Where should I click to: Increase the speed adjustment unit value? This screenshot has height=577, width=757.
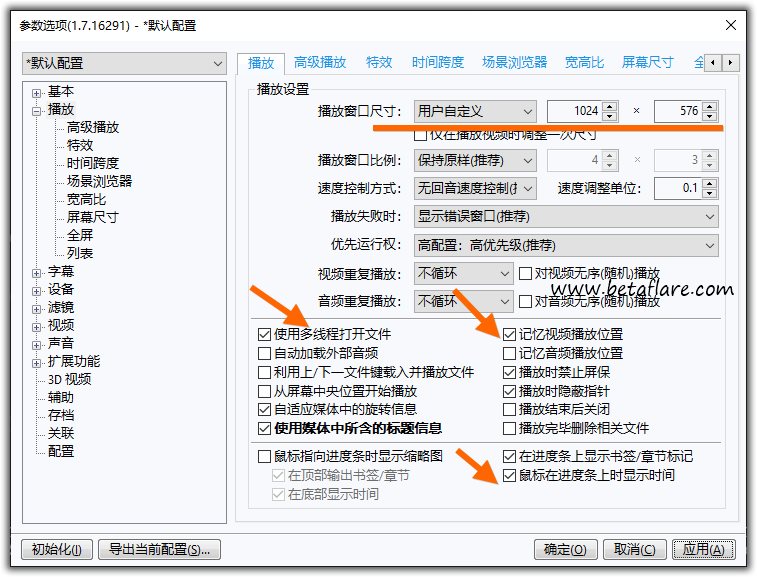point(709,183)
